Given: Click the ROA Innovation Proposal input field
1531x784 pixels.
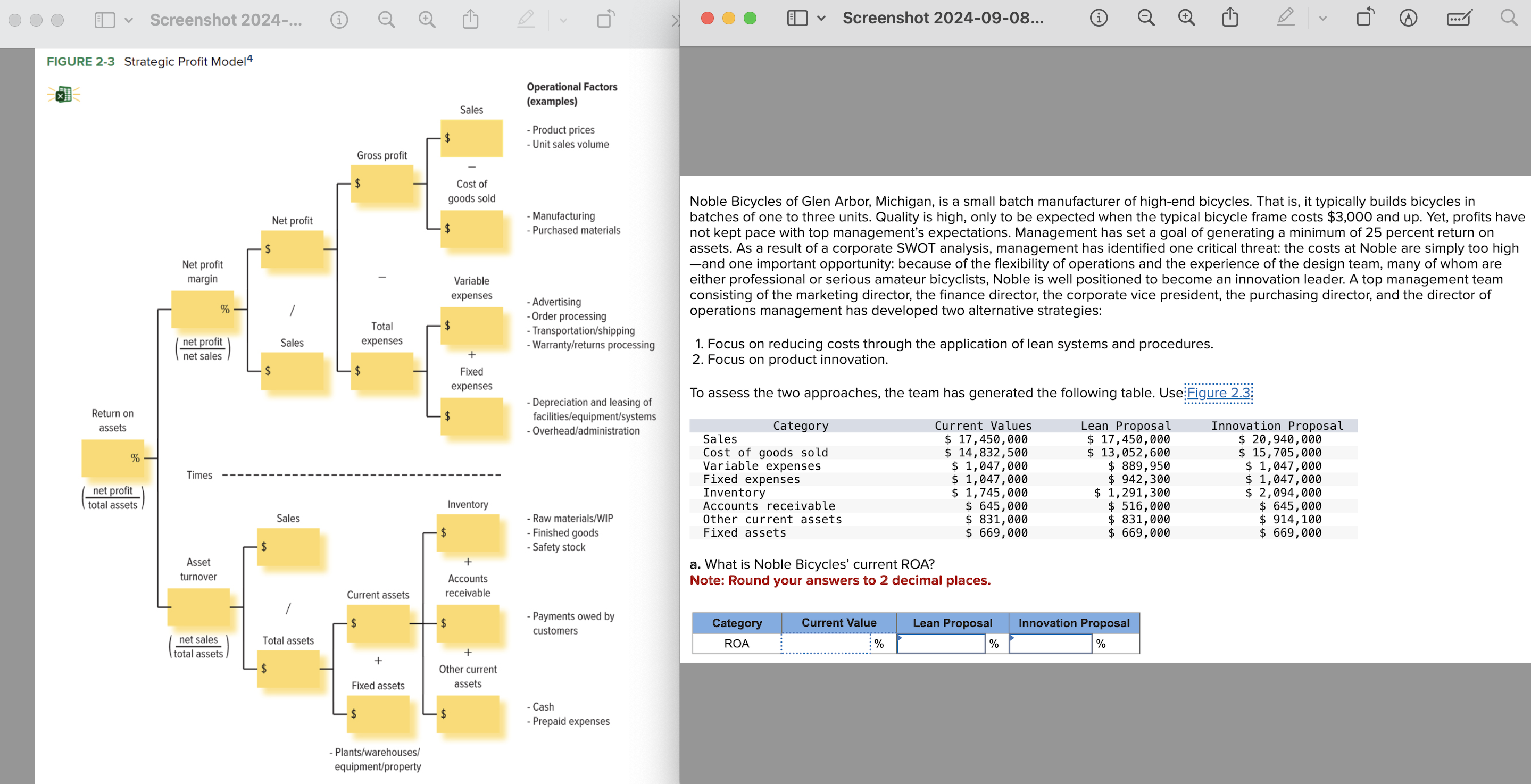Looking at the screenshot, I should 1050,644.
